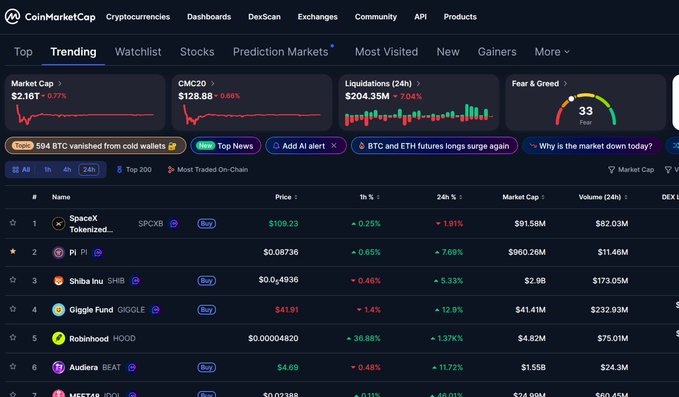Select the 4h timeframe filter
The width and height of the screenshot is (679, 397).
[67, 170]
